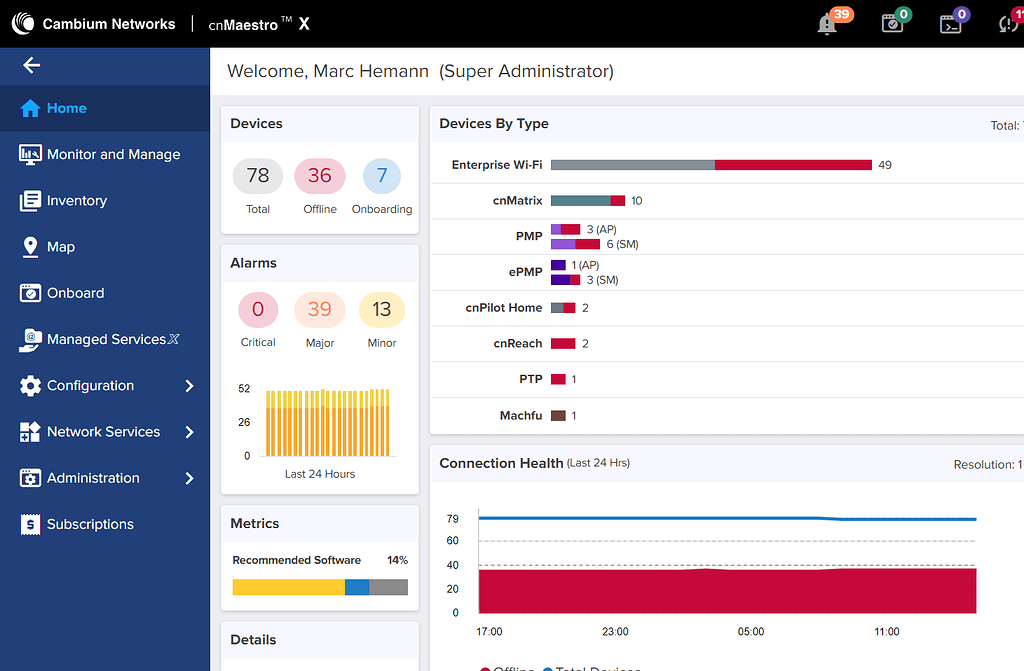Expand the Administration submenu chevron
1024x671 pixels.
[189, 478]
